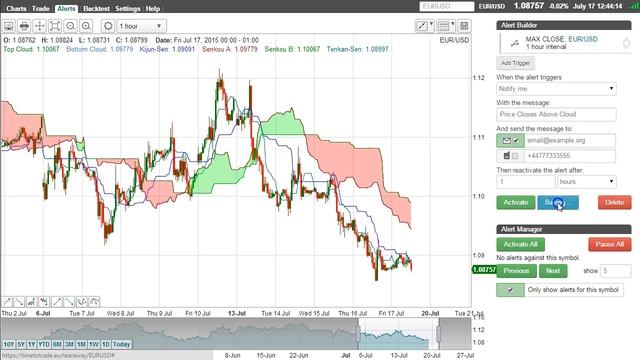Viewport: 640px width, 360px height.
Task: Click the EURUSD symbol search field
Action: 447,6
